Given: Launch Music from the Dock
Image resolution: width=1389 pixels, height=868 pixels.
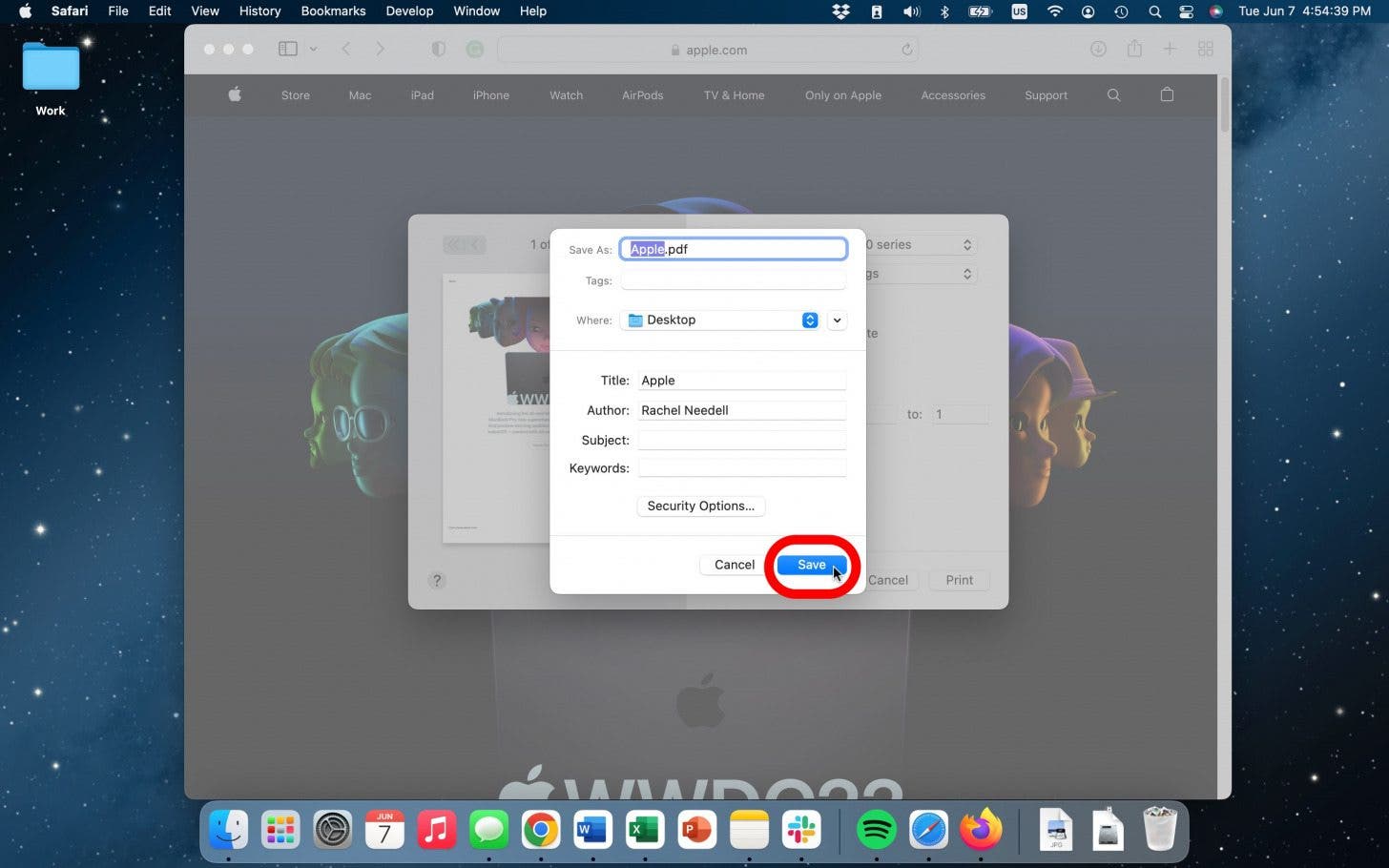Looking at the screenshot, I should click(x=437, y=830).
